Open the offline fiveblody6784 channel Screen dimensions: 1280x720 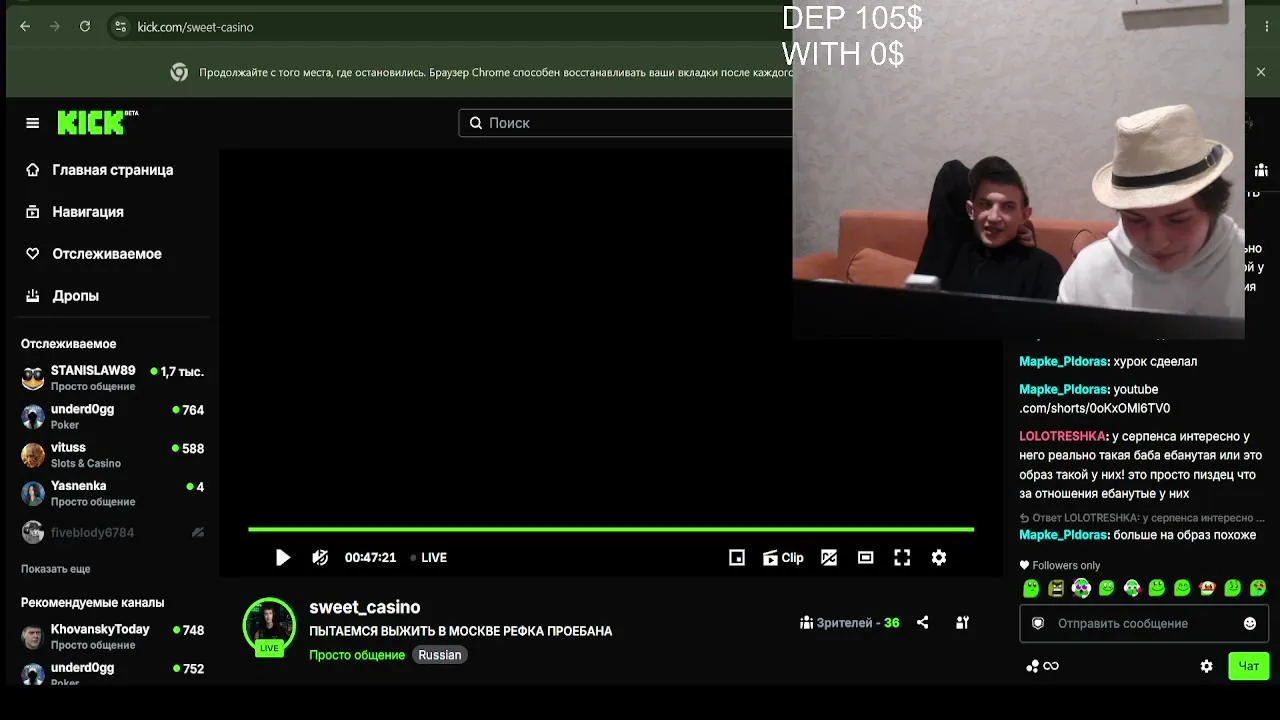(113, 532)
